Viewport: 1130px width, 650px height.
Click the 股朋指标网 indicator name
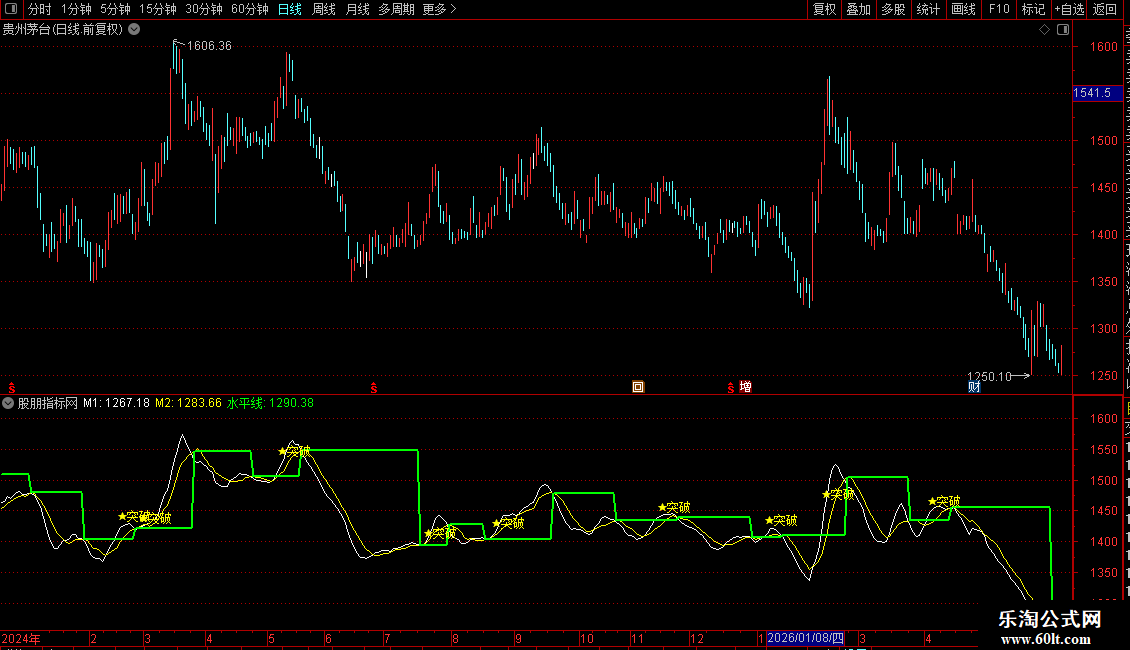click(x=48, y=404)
